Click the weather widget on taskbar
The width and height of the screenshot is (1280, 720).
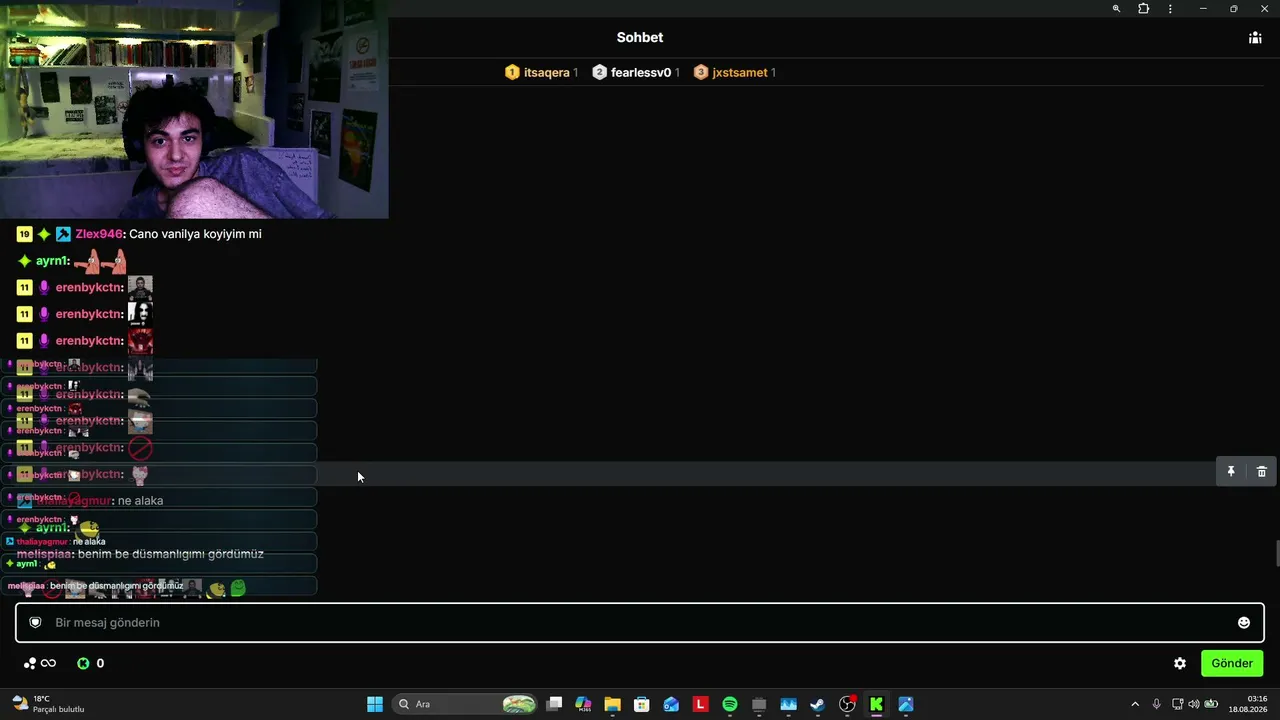(48, 704)
